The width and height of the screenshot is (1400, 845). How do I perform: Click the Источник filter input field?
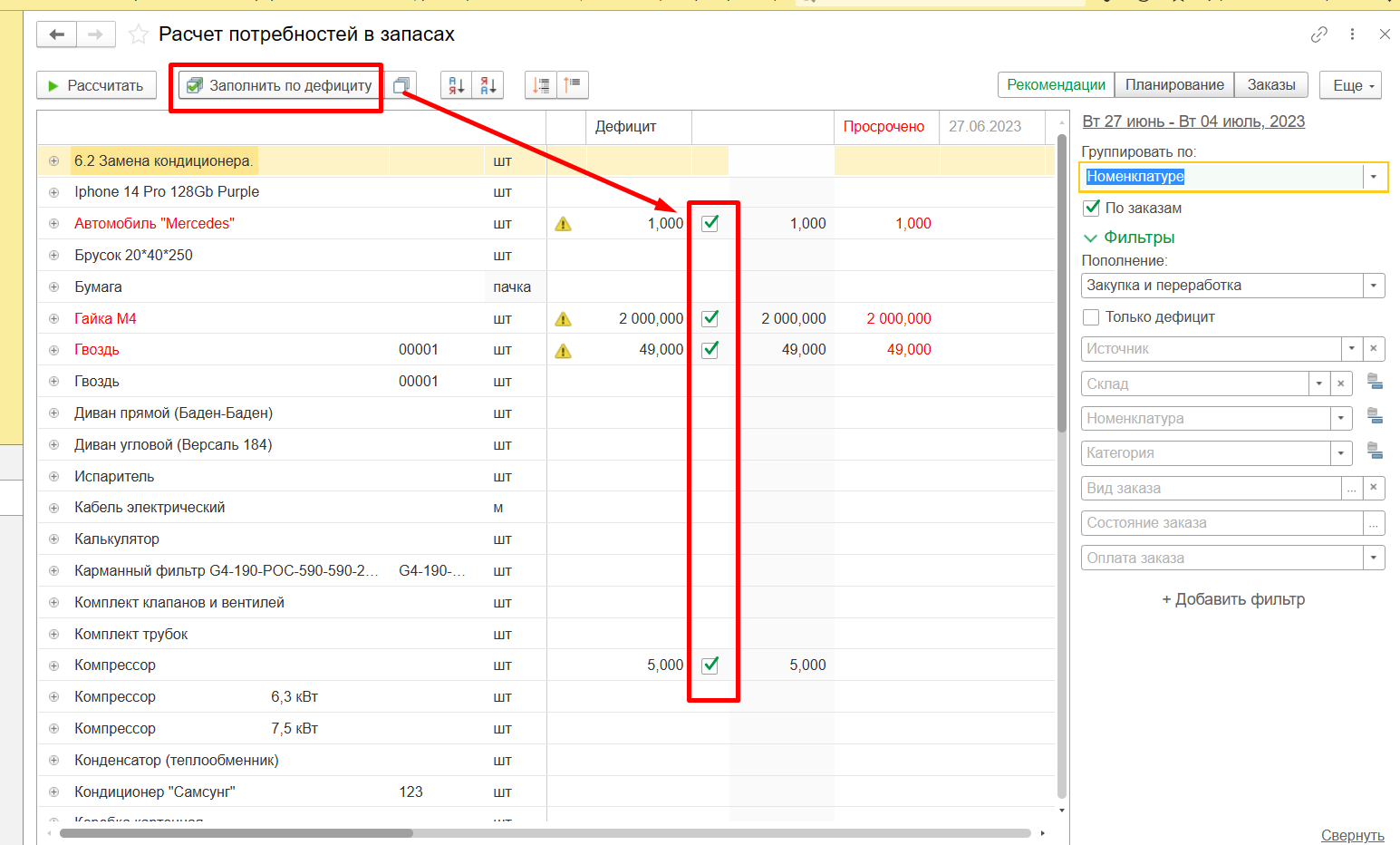point(1211,349)
